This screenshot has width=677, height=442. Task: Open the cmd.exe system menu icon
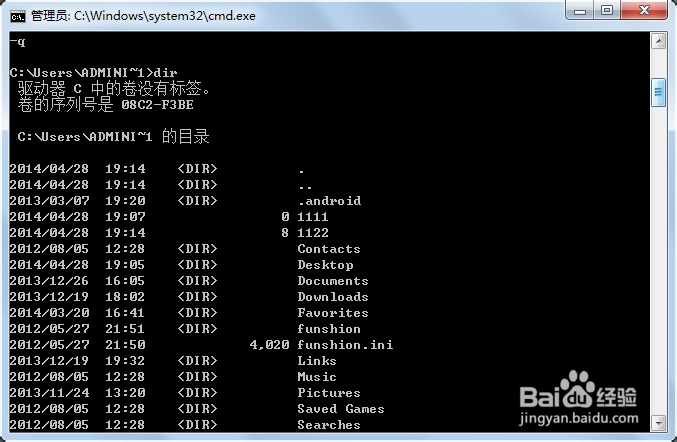pos(18,16)
